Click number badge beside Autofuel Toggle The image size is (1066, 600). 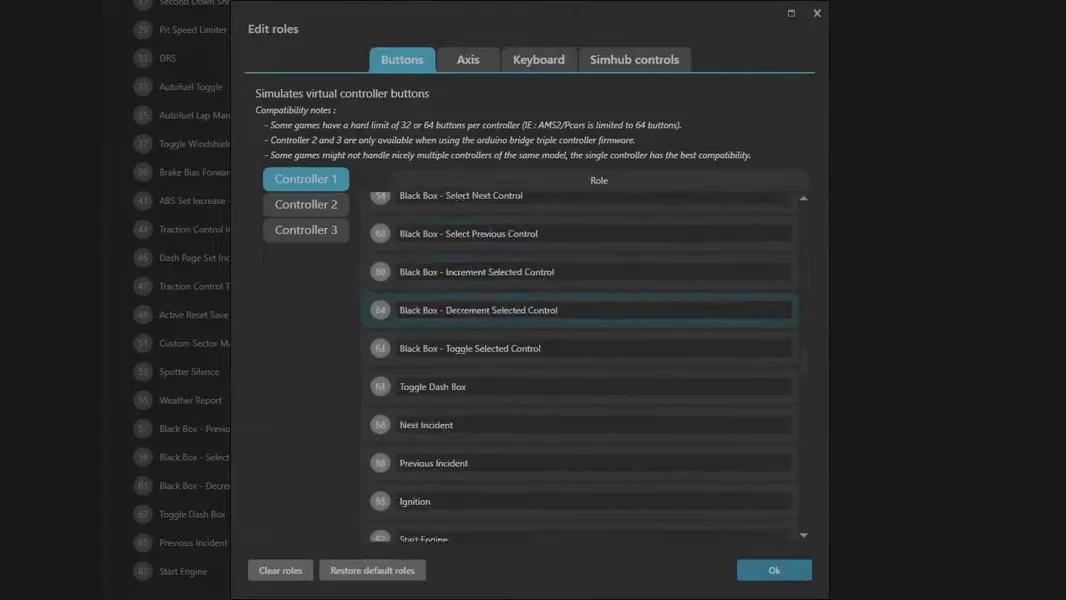pyautogui.click(x=143, y=87)
